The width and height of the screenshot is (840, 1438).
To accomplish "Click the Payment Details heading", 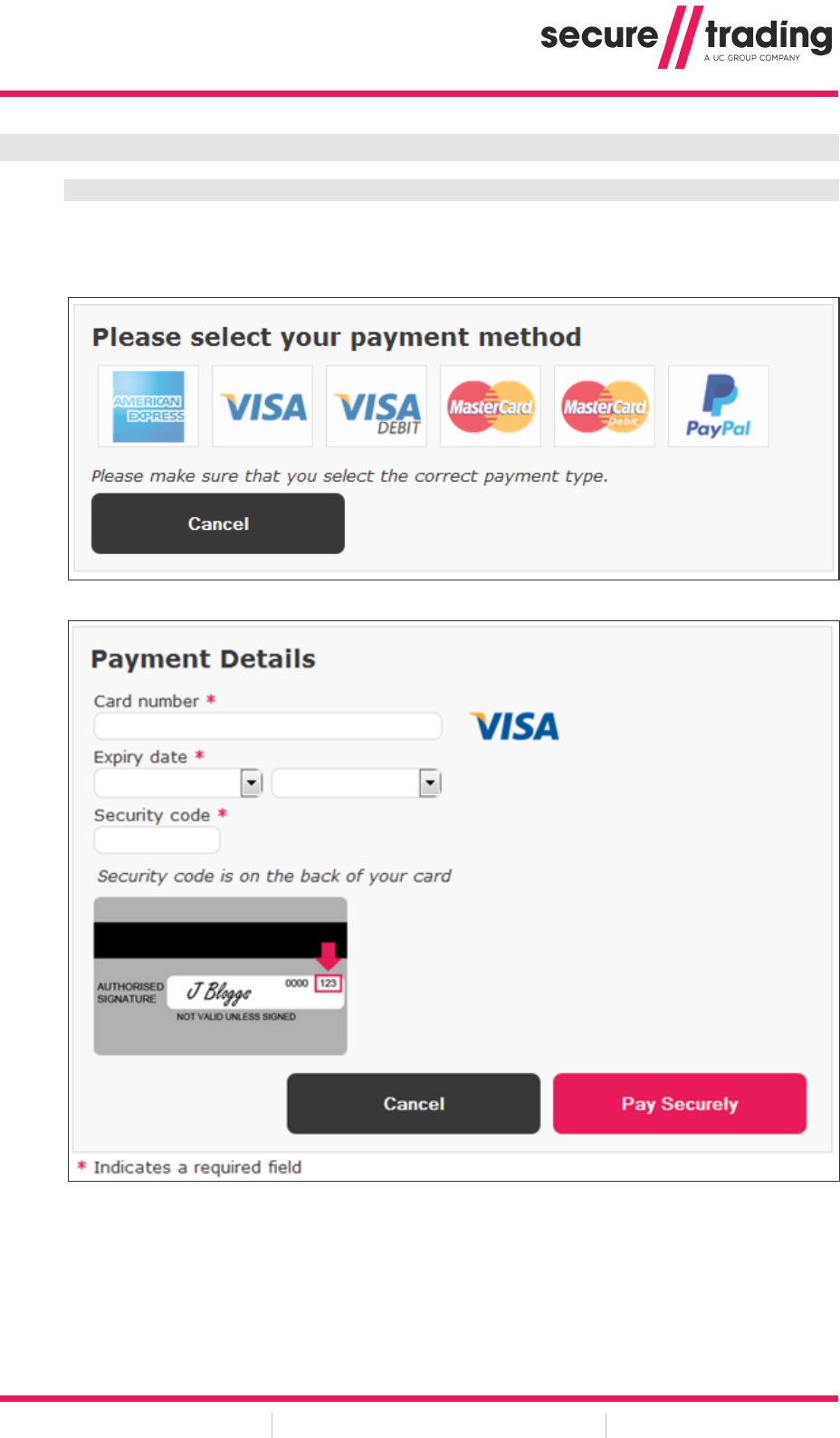I will pos(204,659).
